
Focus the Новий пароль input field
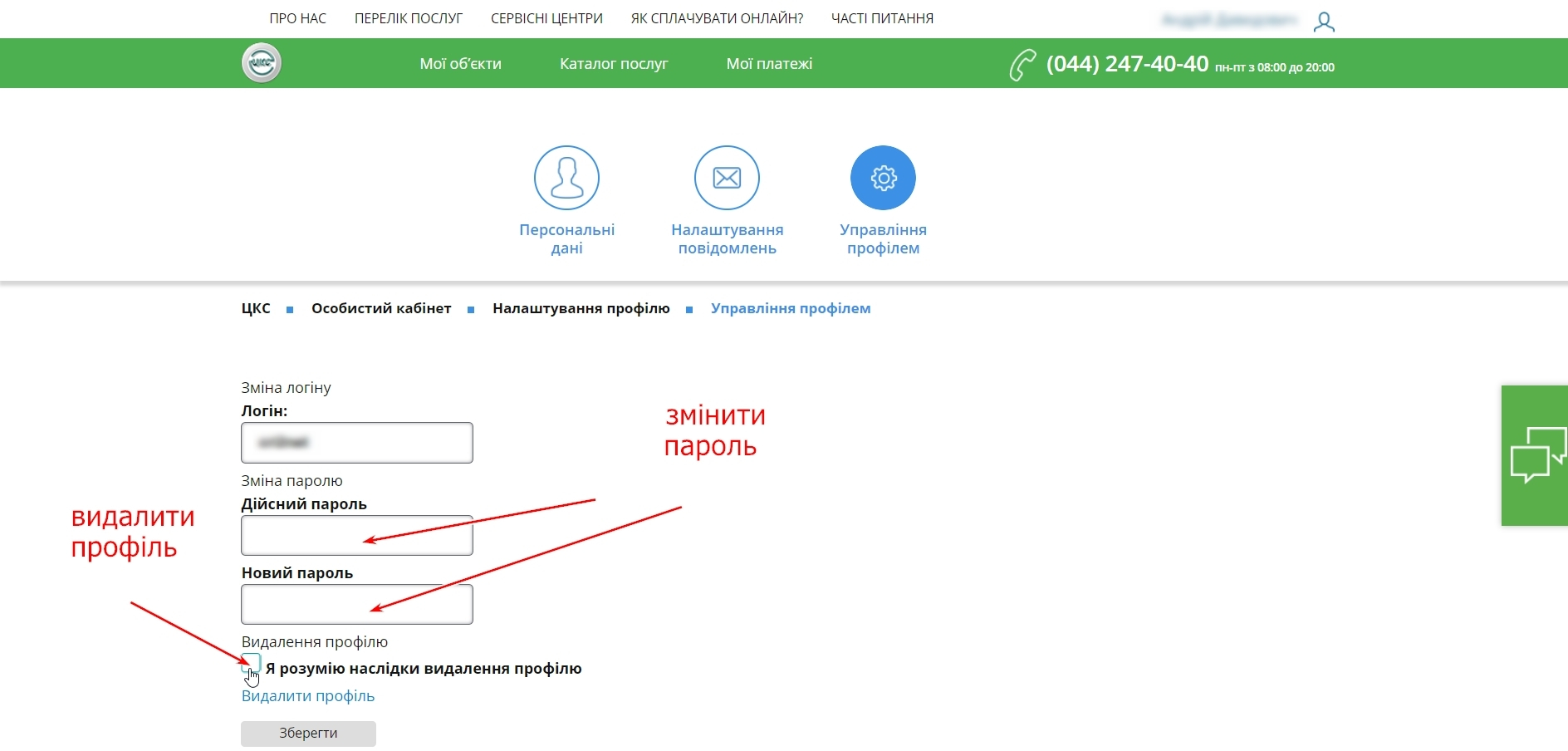click(x=357, y=604)
